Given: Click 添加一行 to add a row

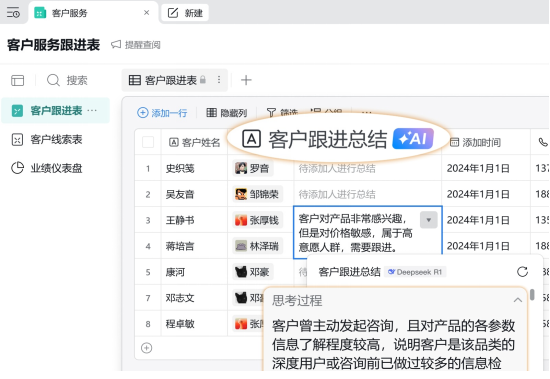Looking at the screenshot, I should pyautogui.click(x=162, y=113).
